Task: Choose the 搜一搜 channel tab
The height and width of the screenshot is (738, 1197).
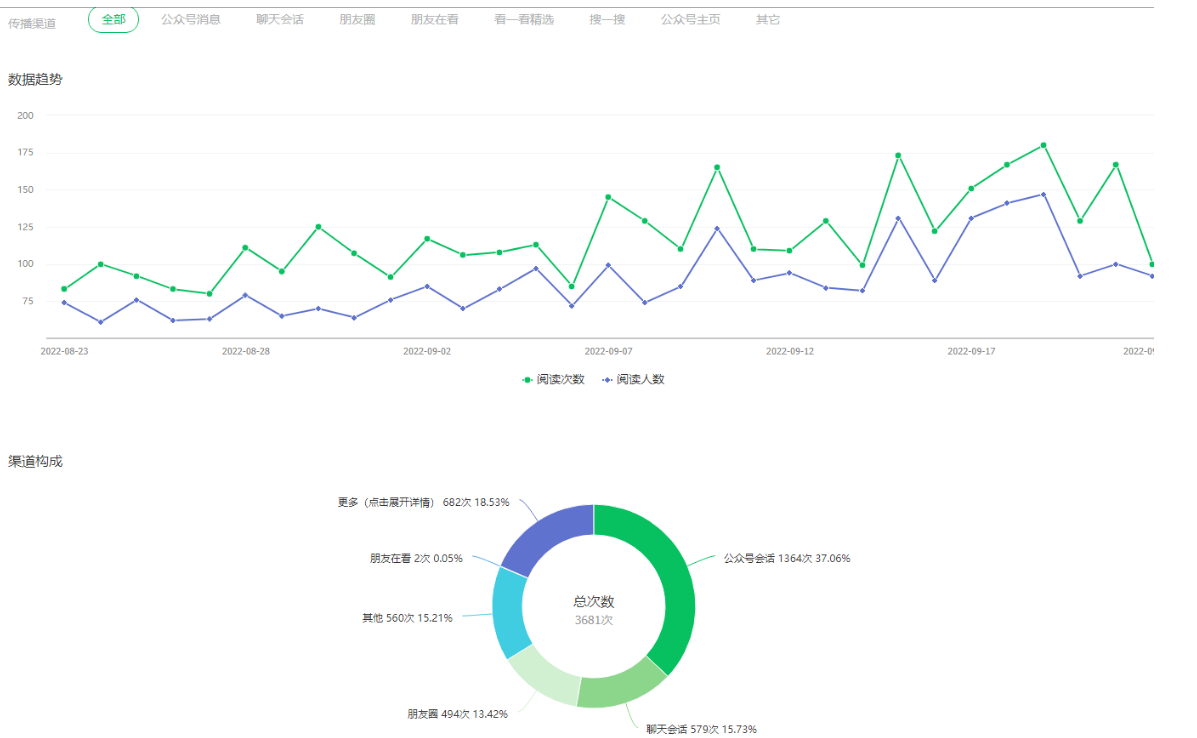Action: (x=607, y=19)
